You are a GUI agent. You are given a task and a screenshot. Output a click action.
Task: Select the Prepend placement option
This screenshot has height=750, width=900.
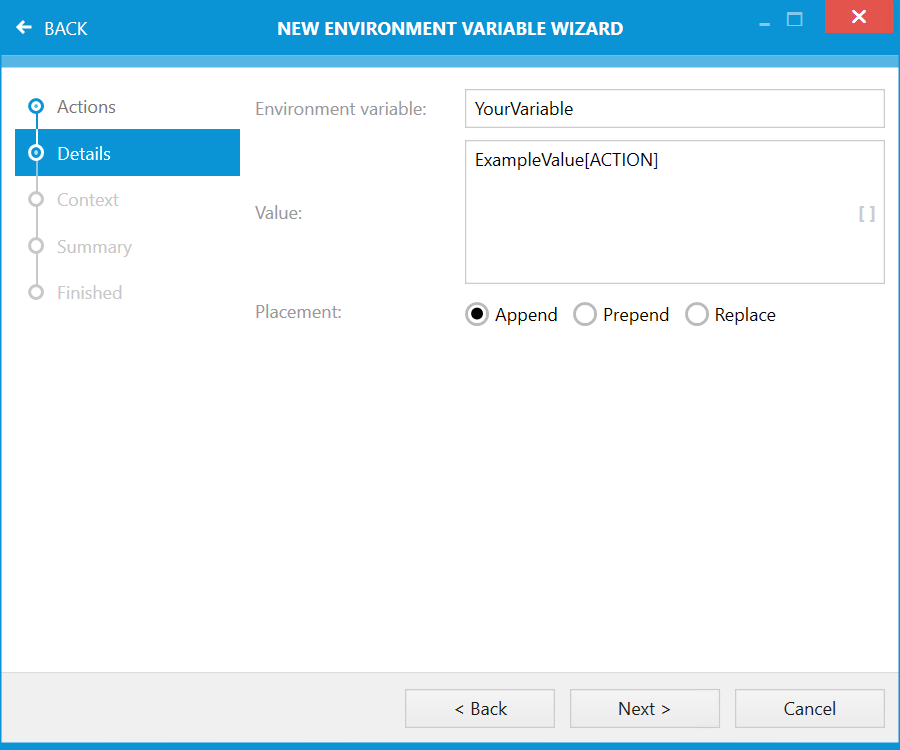pyautogui.click(x=585, y=314)
